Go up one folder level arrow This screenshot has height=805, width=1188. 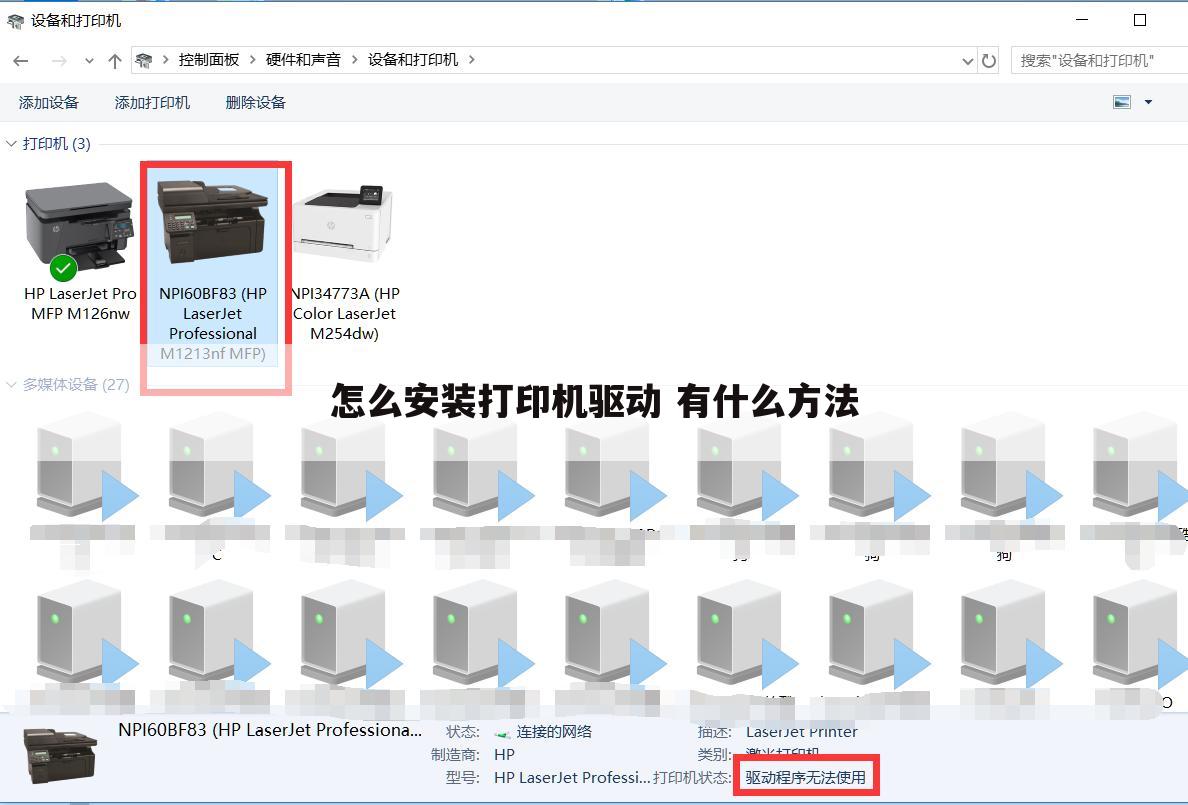click(x=114, y=61)
